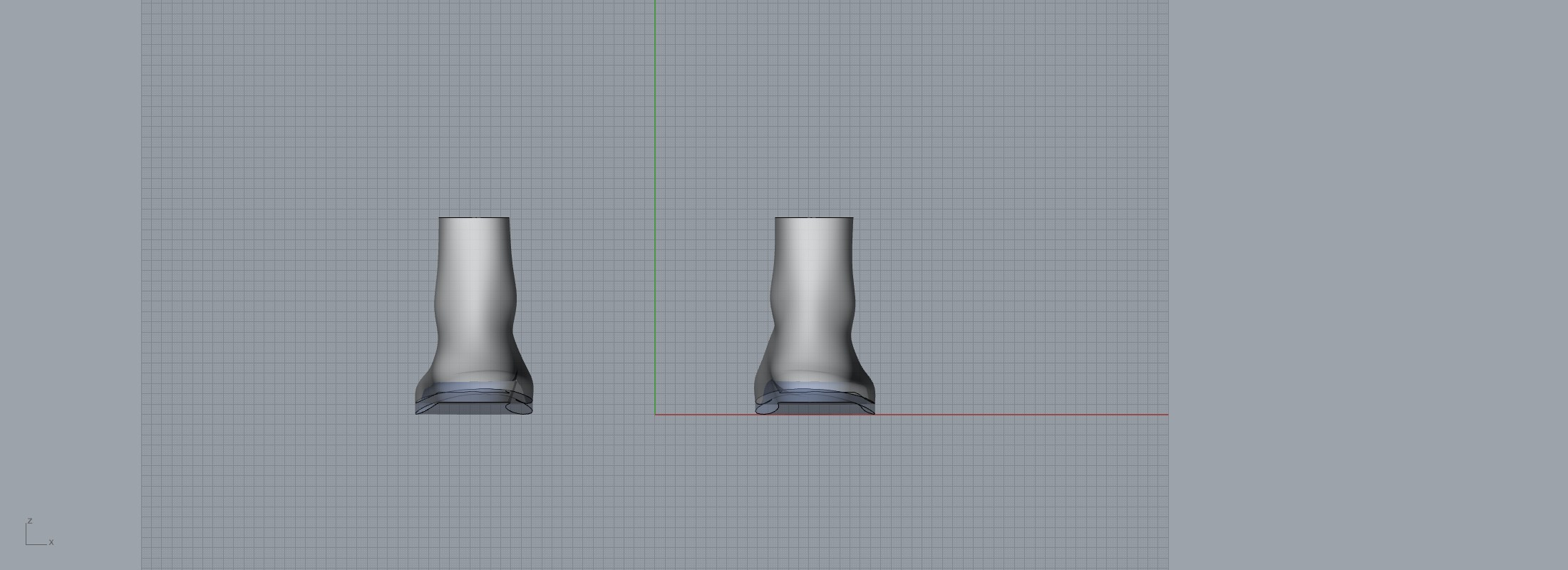Viewport: 1568px width, 570px height.
Task: Click the small oval curve at left model's base
Action: (x=519, y=408)
